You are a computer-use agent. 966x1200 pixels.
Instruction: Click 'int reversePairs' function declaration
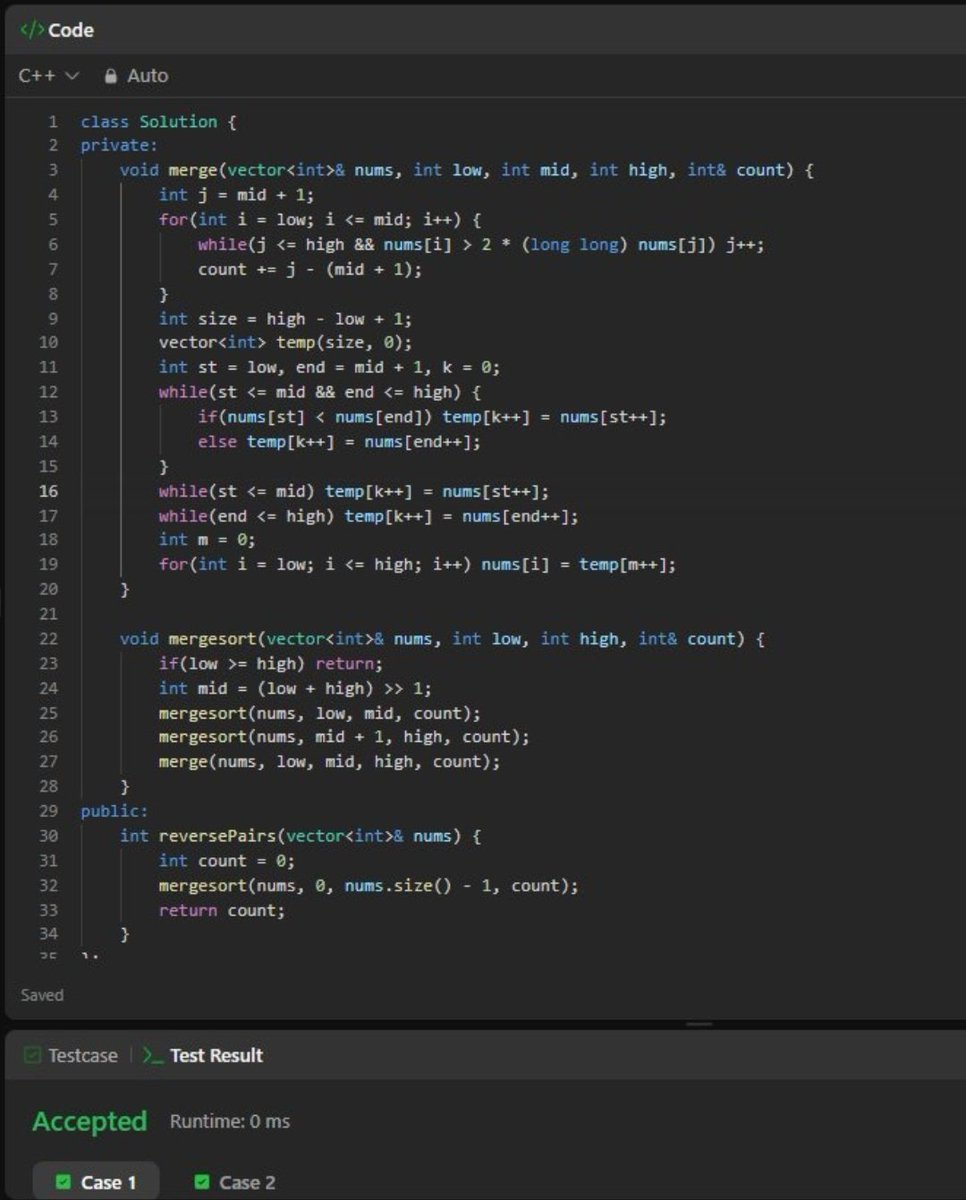[x=300, y=836]
